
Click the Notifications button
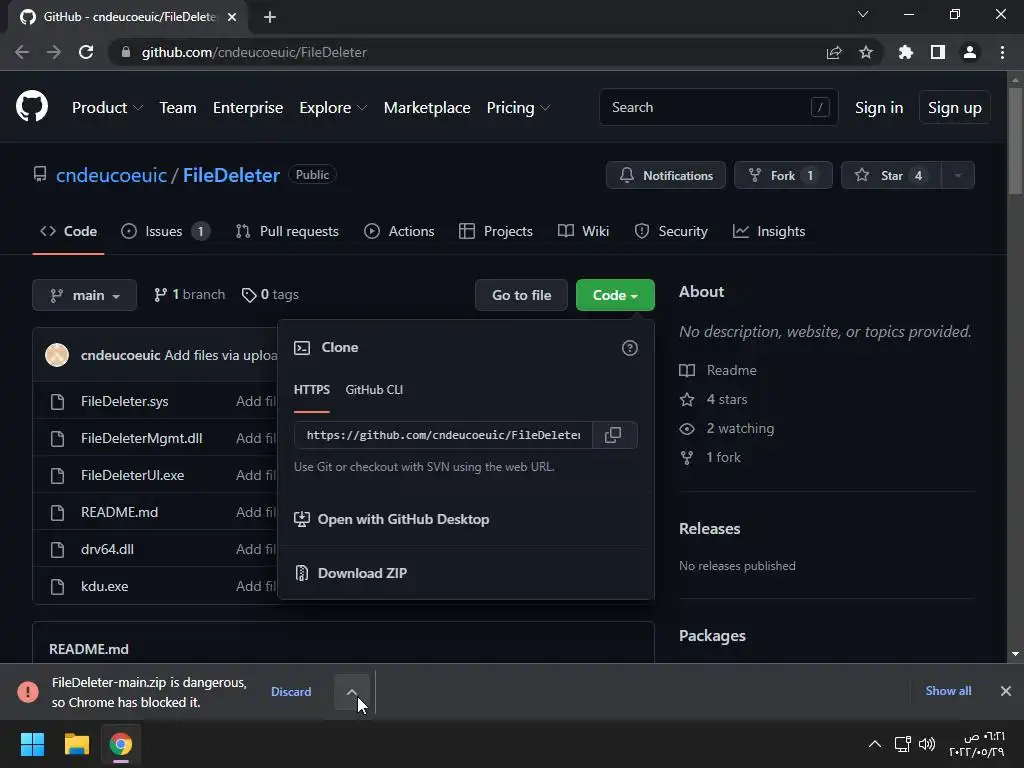[665, 175]
